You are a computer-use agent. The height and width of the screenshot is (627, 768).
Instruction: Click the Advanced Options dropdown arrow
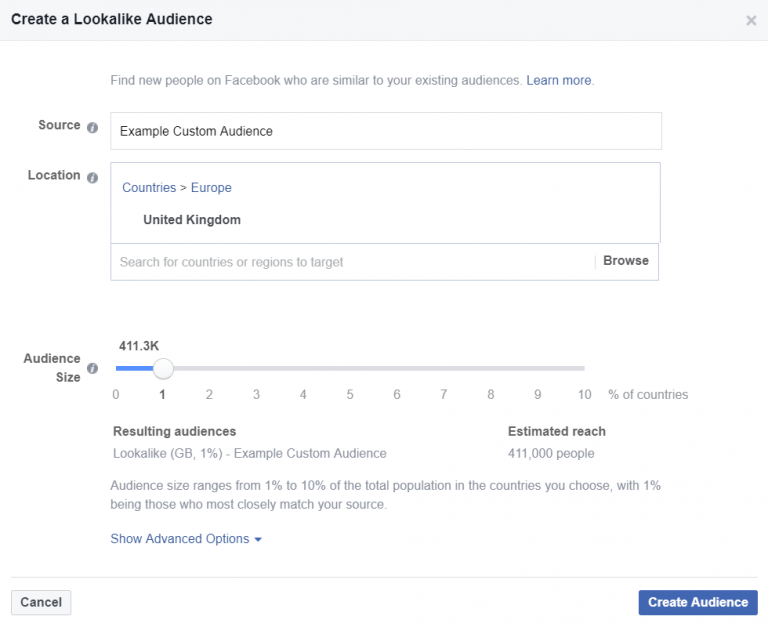coord(258,540)
